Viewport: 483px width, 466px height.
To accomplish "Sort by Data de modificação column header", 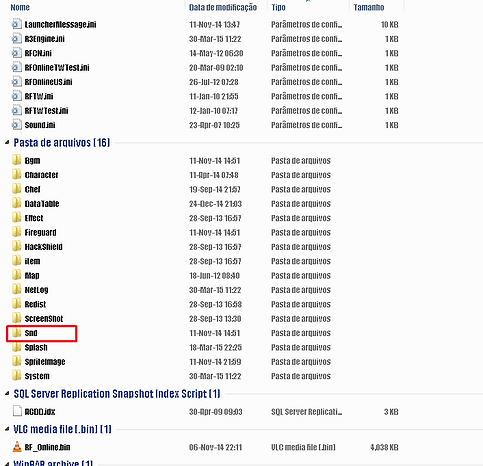I will click(x=223, y=7).
